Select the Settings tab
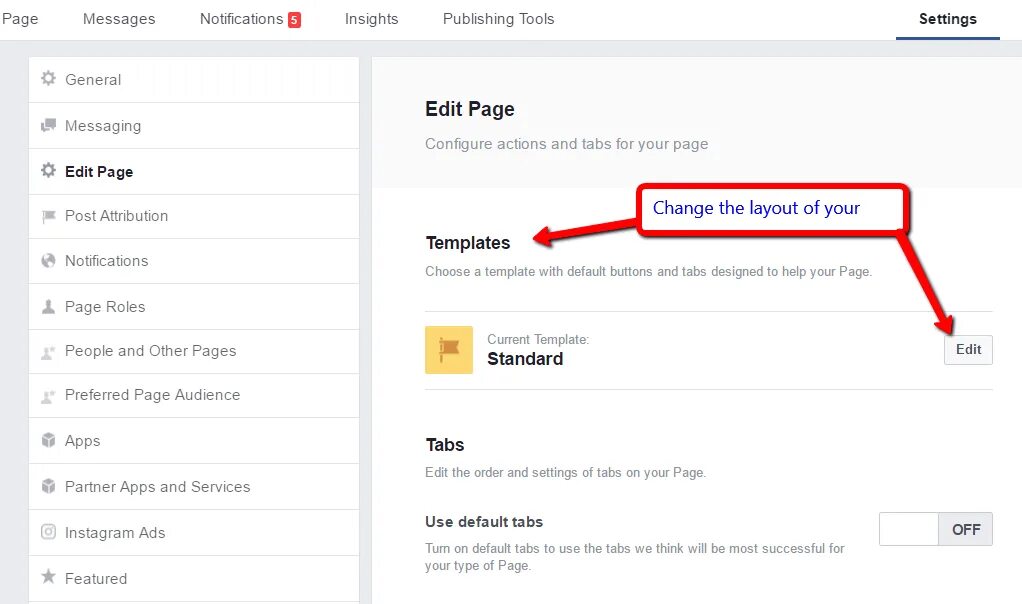 tap(948, 19)
